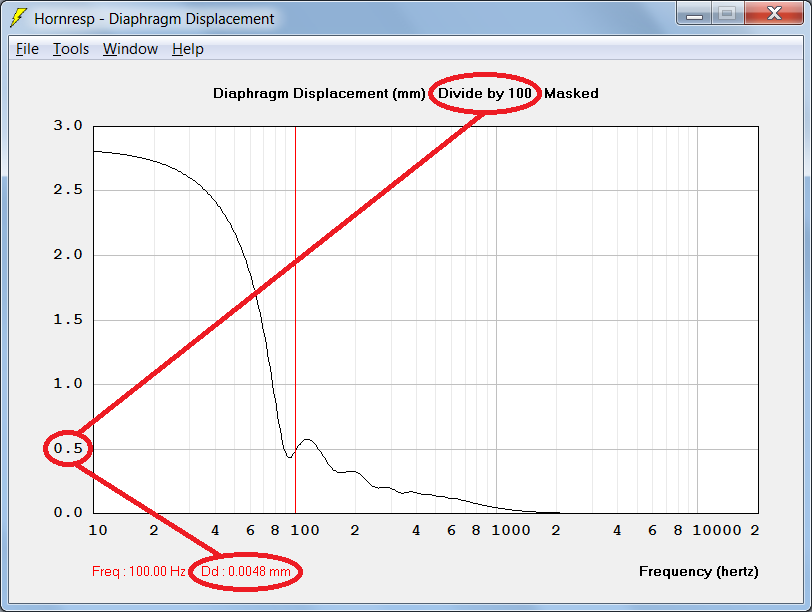Click the 'Diaphragm Displacement (mm)' chart title
Viewport: 812px width, 612px height.
click(319, 93)
